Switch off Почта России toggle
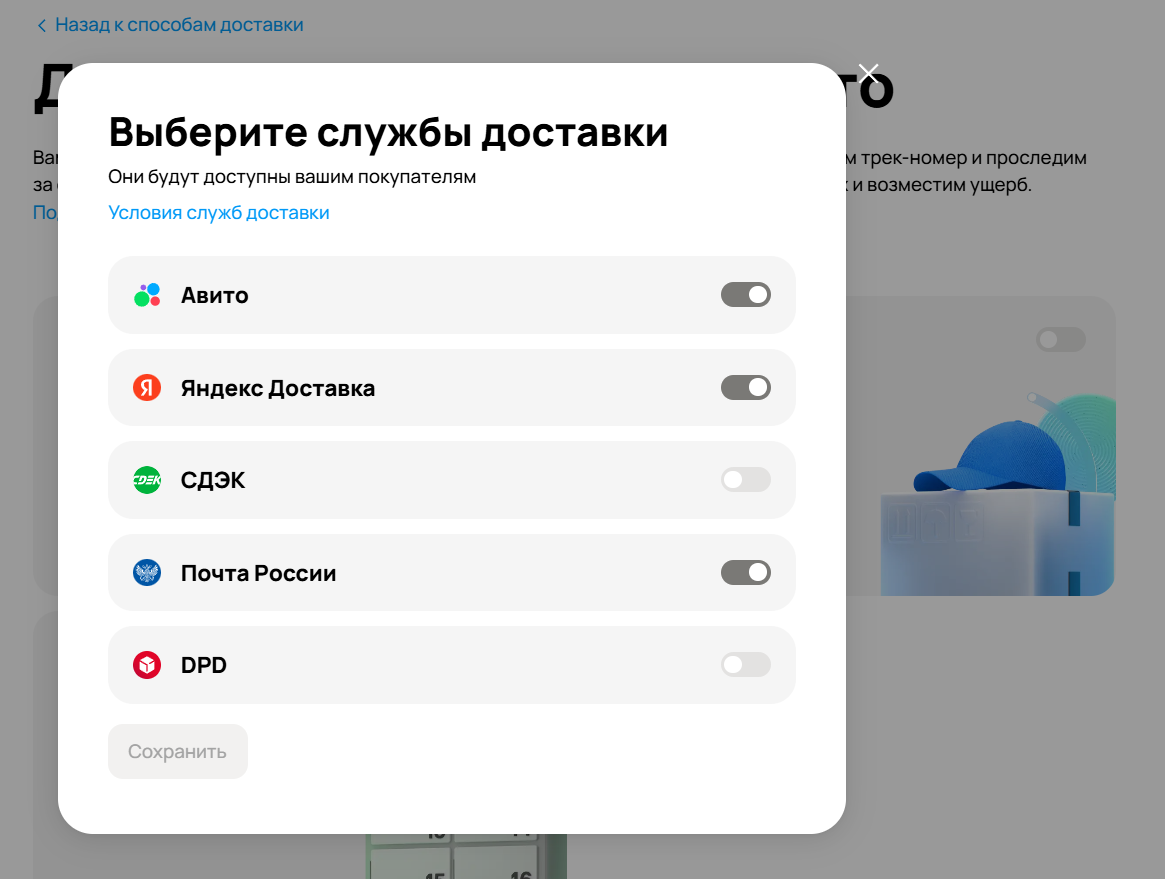 click(x=746, y=572)
